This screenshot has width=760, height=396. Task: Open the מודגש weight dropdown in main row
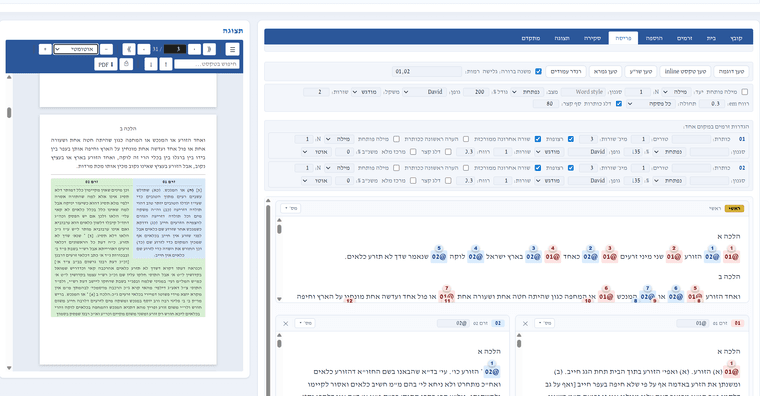tap(367, 92)
